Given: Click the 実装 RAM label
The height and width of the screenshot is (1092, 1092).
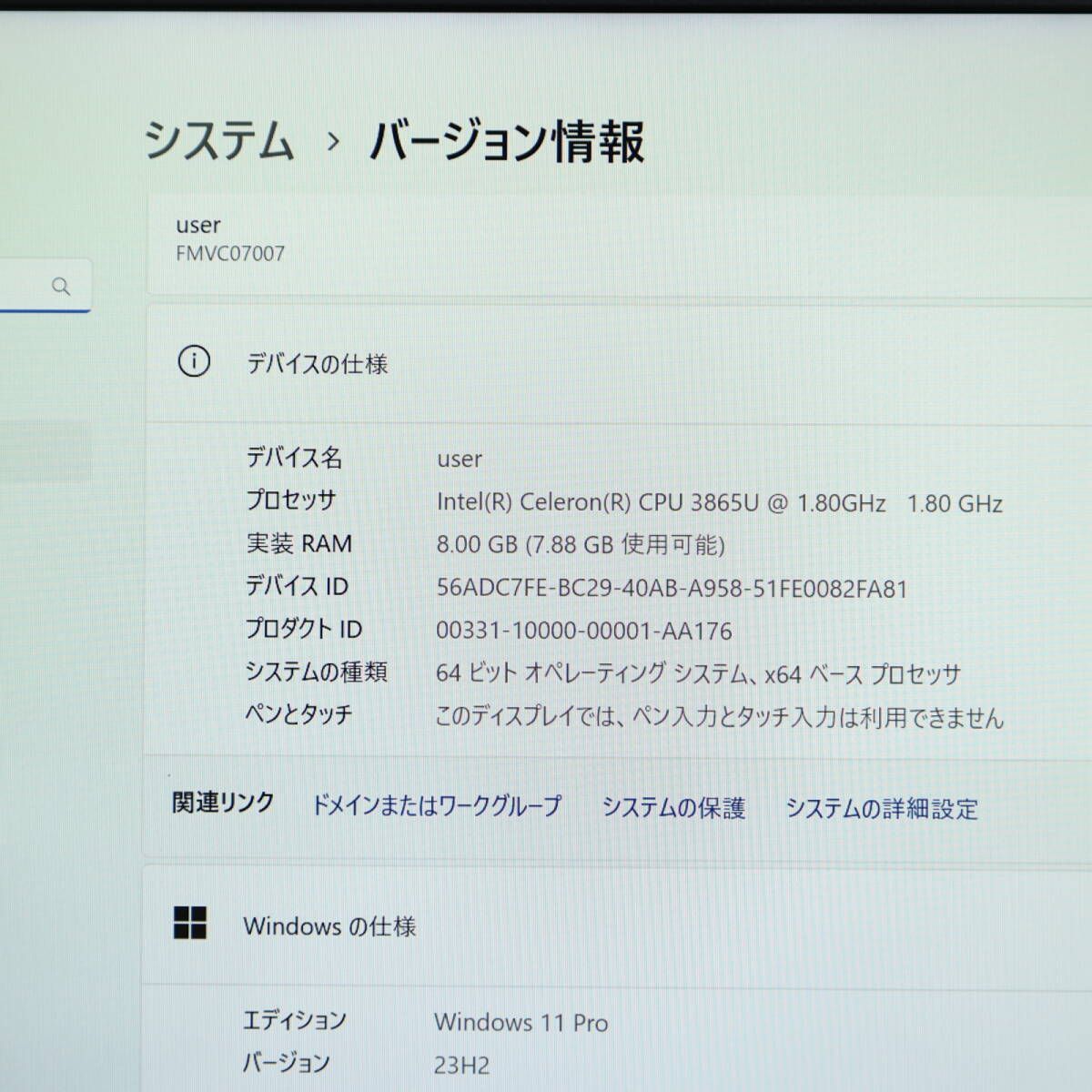Looking at the screenshot, I should tap(299, 543).
